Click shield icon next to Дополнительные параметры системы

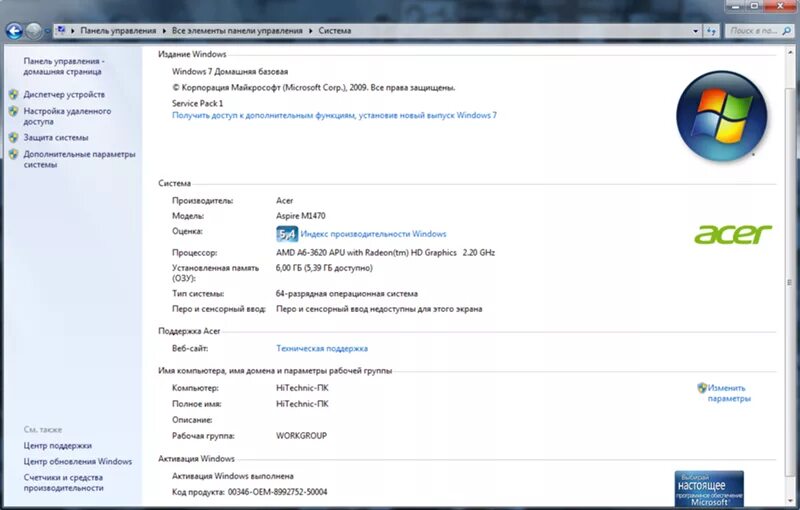click(14, 154)
